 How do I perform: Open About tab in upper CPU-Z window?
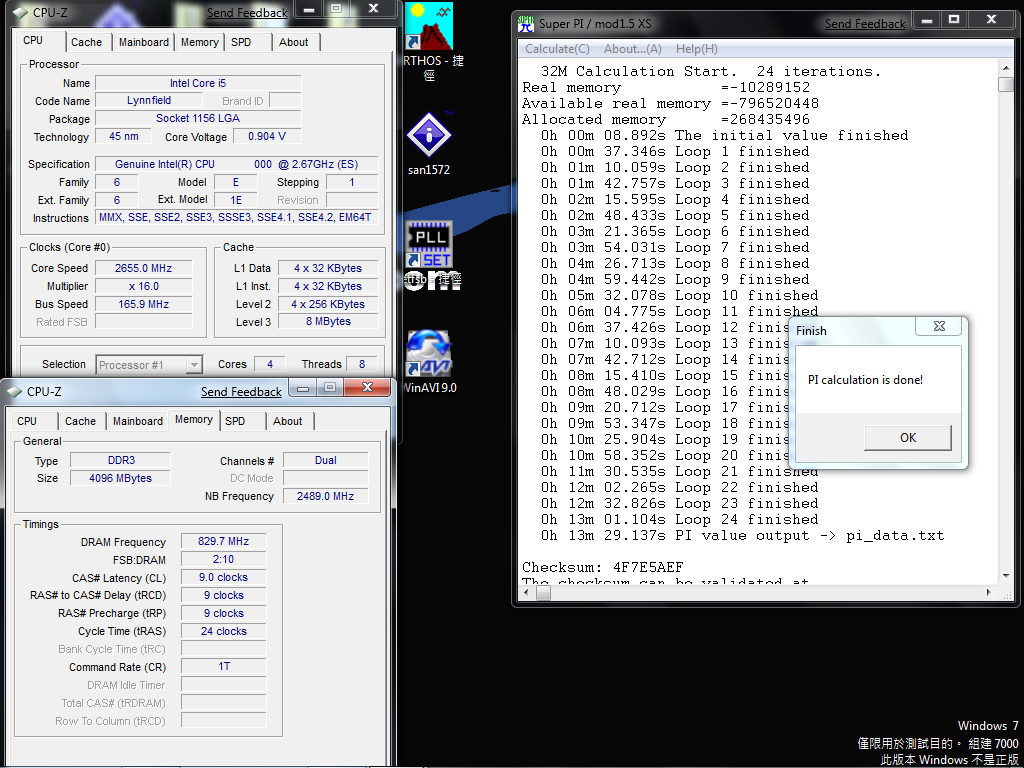click(293, 42)
